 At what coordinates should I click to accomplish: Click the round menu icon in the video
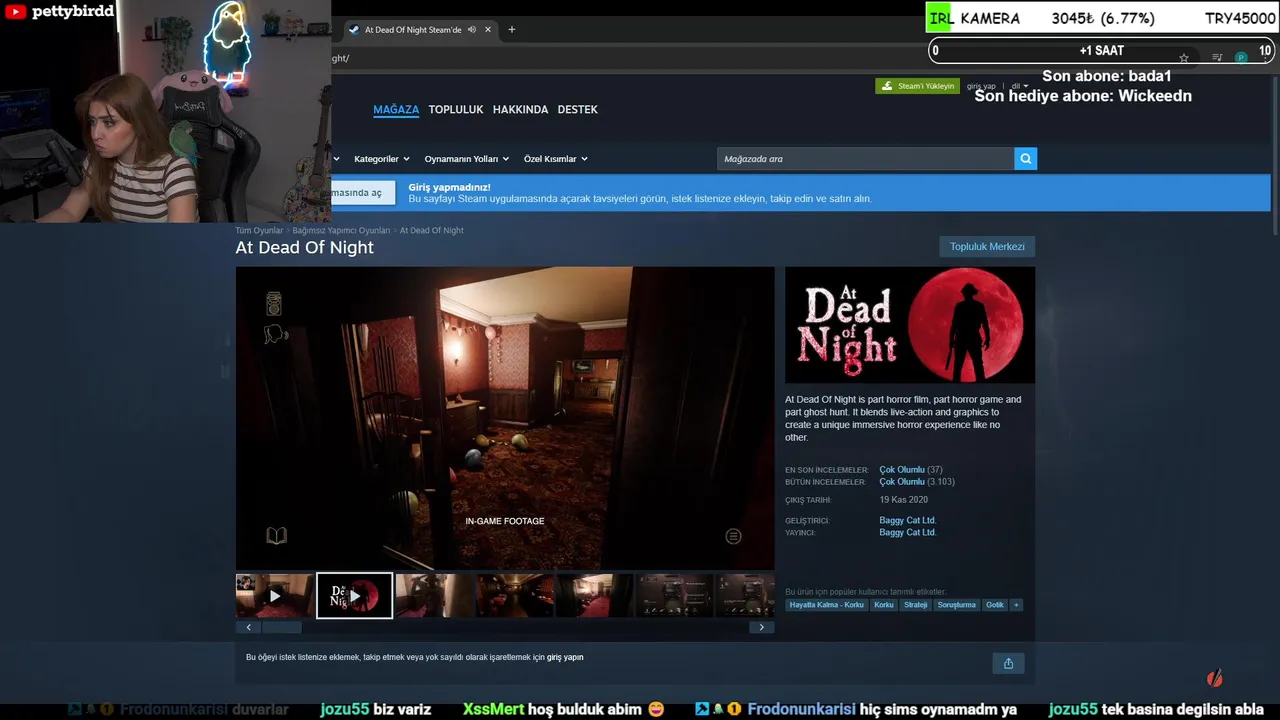733,537
